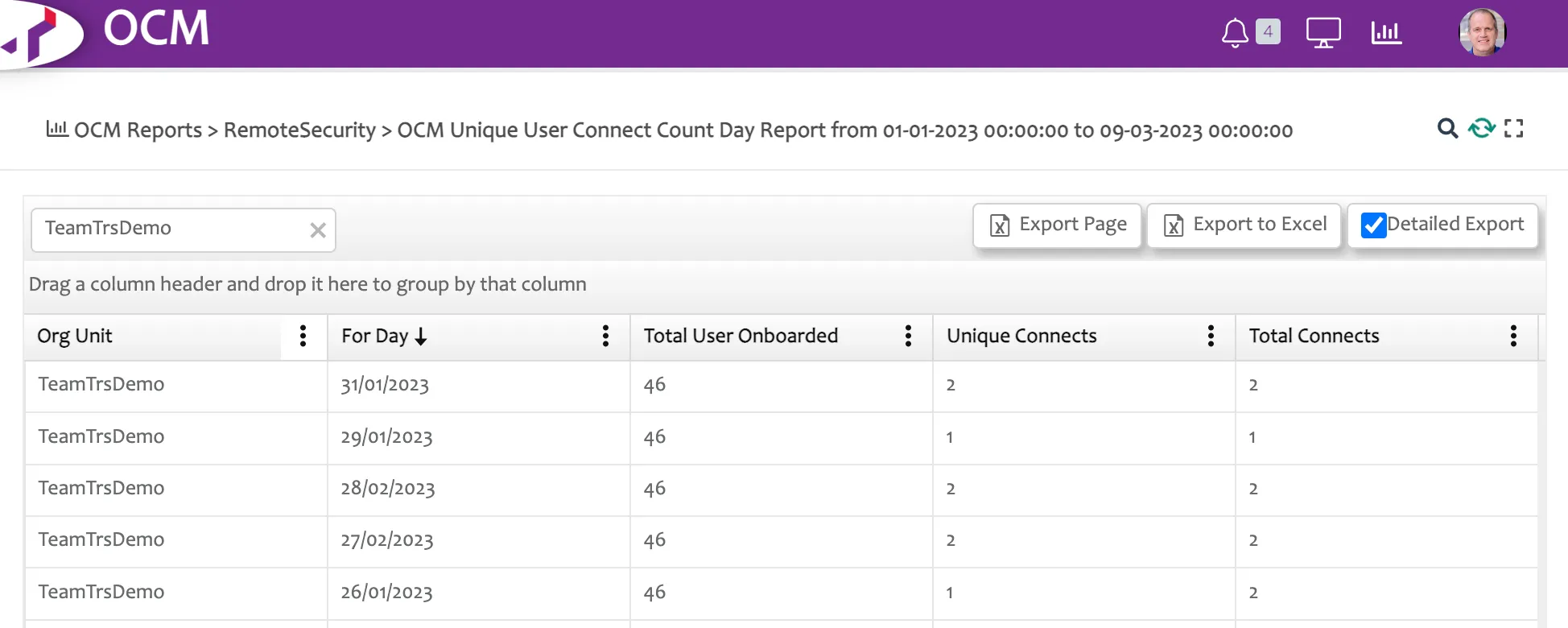1568x628 pixels.
Task: Sort by Org Unit column header
Action: tap(75, 336)
